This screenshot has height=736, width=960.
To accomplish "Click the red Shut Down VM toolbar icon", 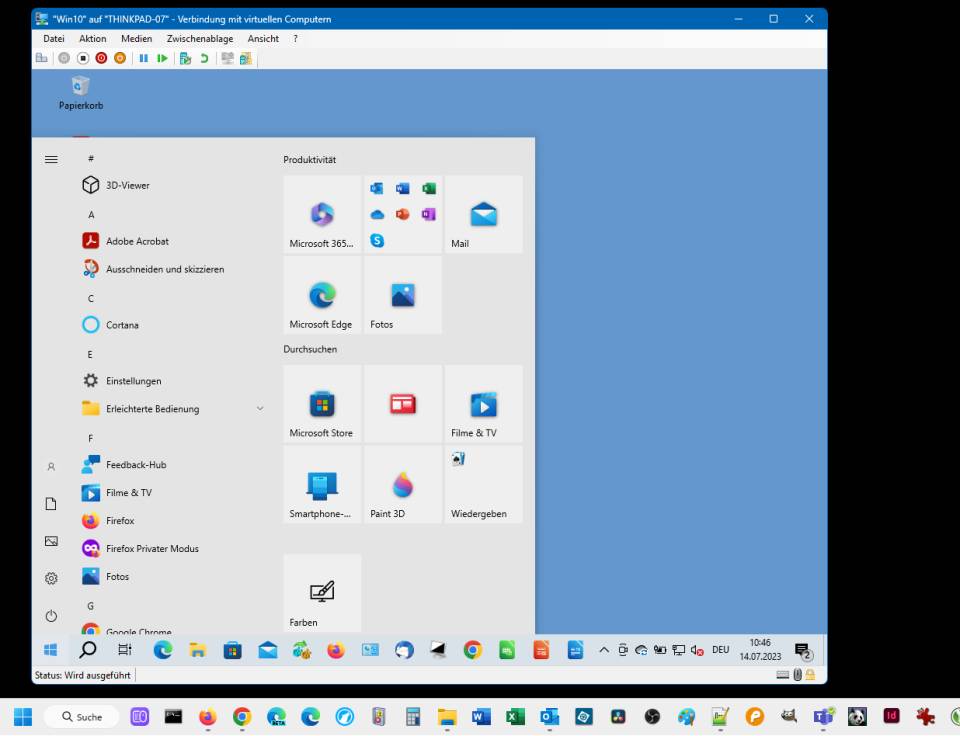I will [101, 59].
